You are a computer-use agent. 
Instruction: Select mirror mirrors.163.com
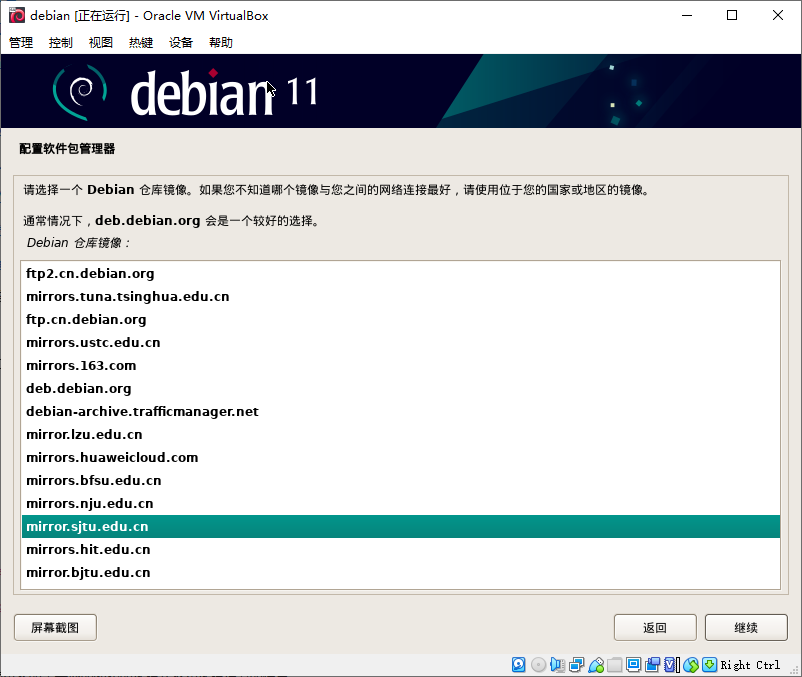401,366
